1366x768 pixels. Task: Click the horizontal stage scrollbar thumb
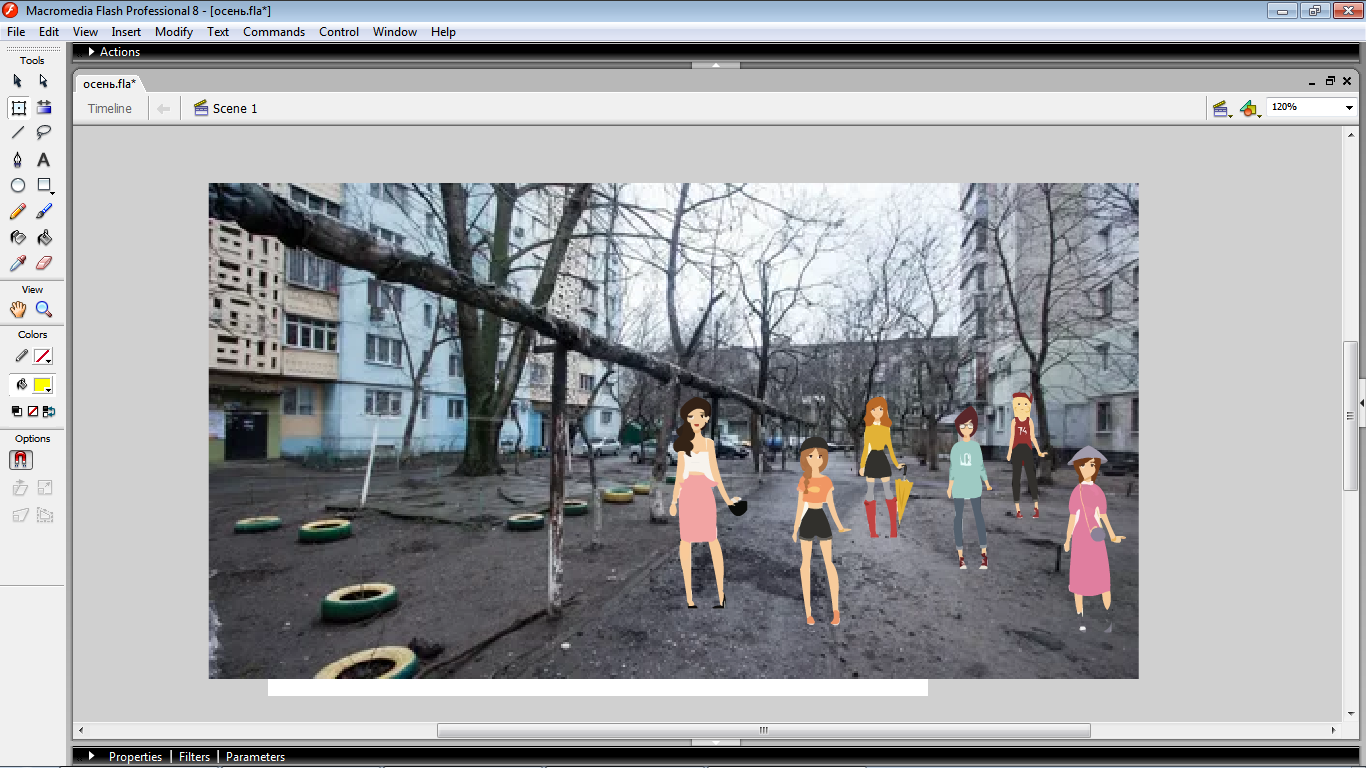[764, 730]
